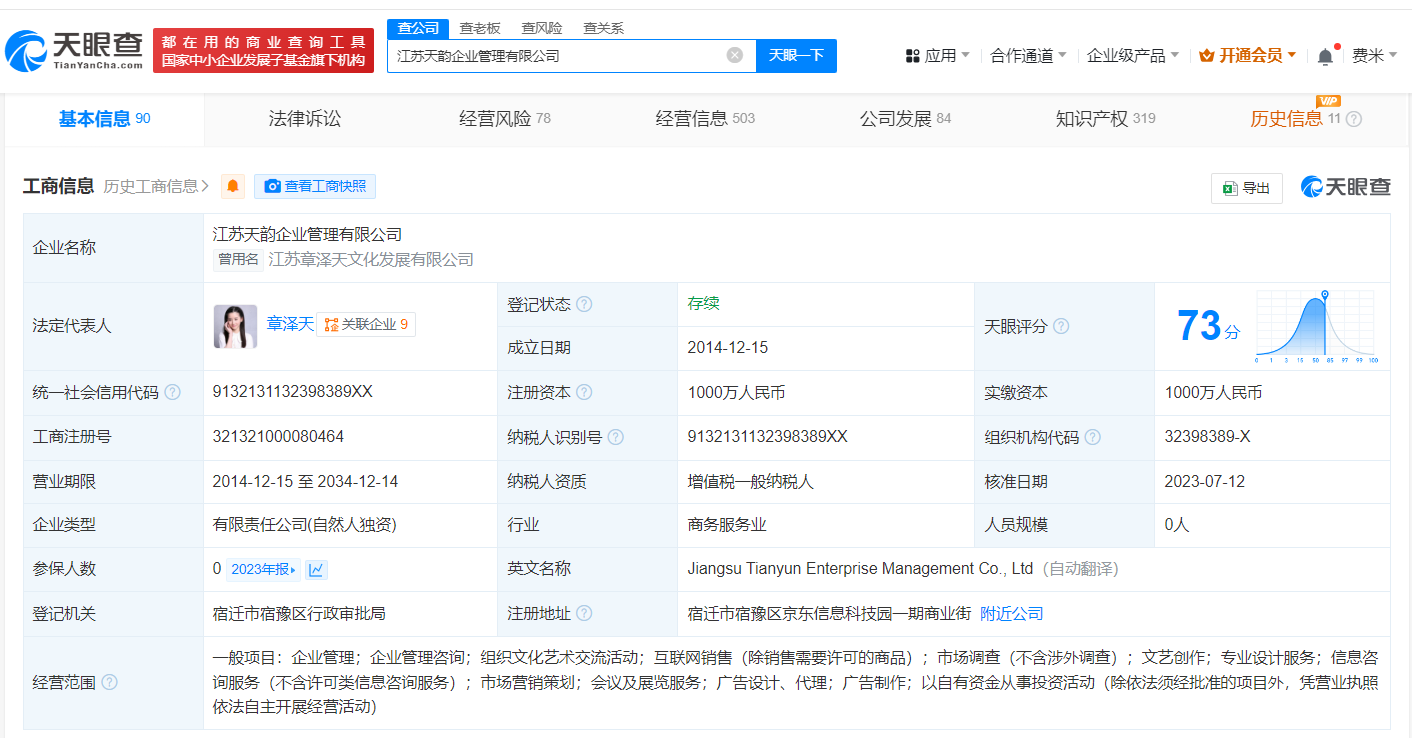Select 宿迁市宿豫区行政审批局 registration authority
The width and height of the screenshot is (1412, 738).
[x=299, y=613]
